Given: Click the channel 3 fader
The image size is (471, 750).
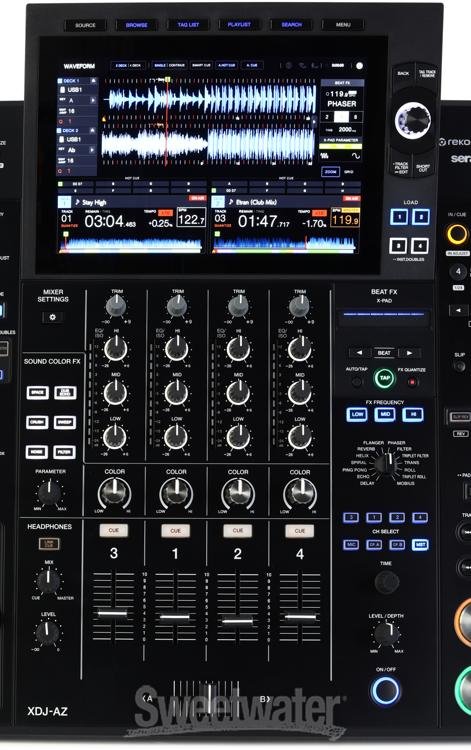Looking at the screenshot, I should point(113,613).
